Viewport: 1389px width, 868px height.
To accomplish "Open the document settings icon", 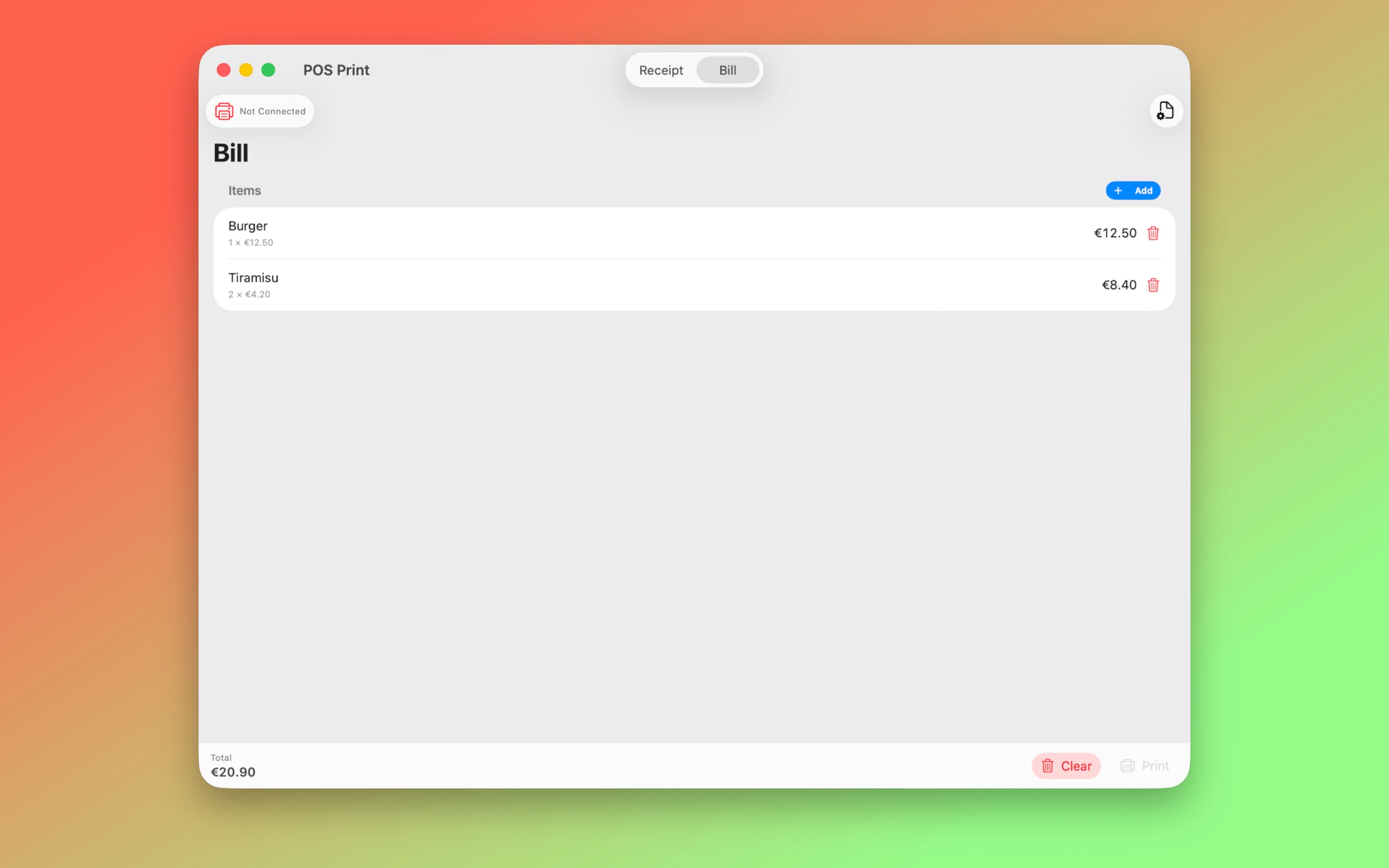I will click(1165, 111).
